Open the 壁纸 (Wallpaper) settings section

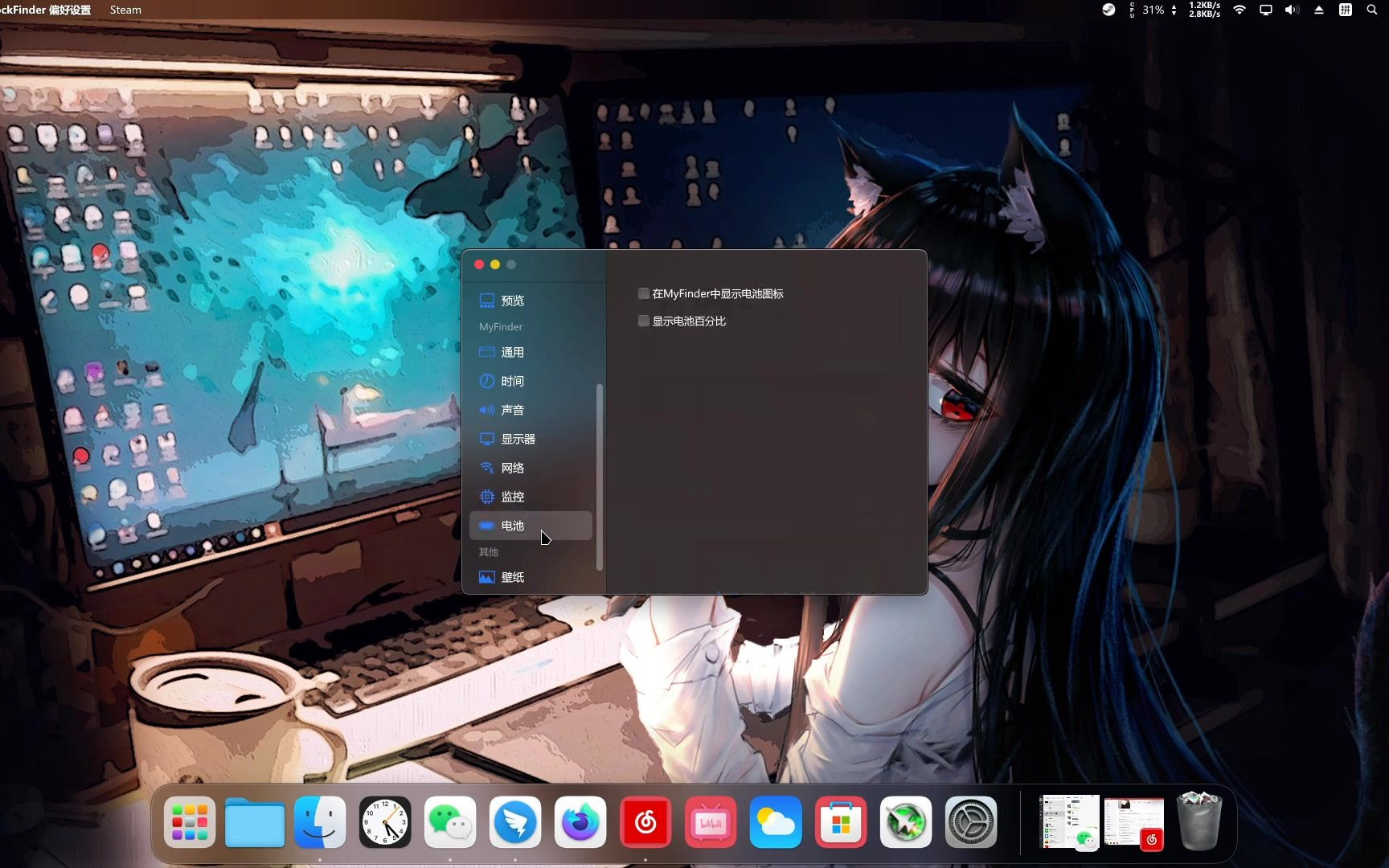tap(513, 577)
